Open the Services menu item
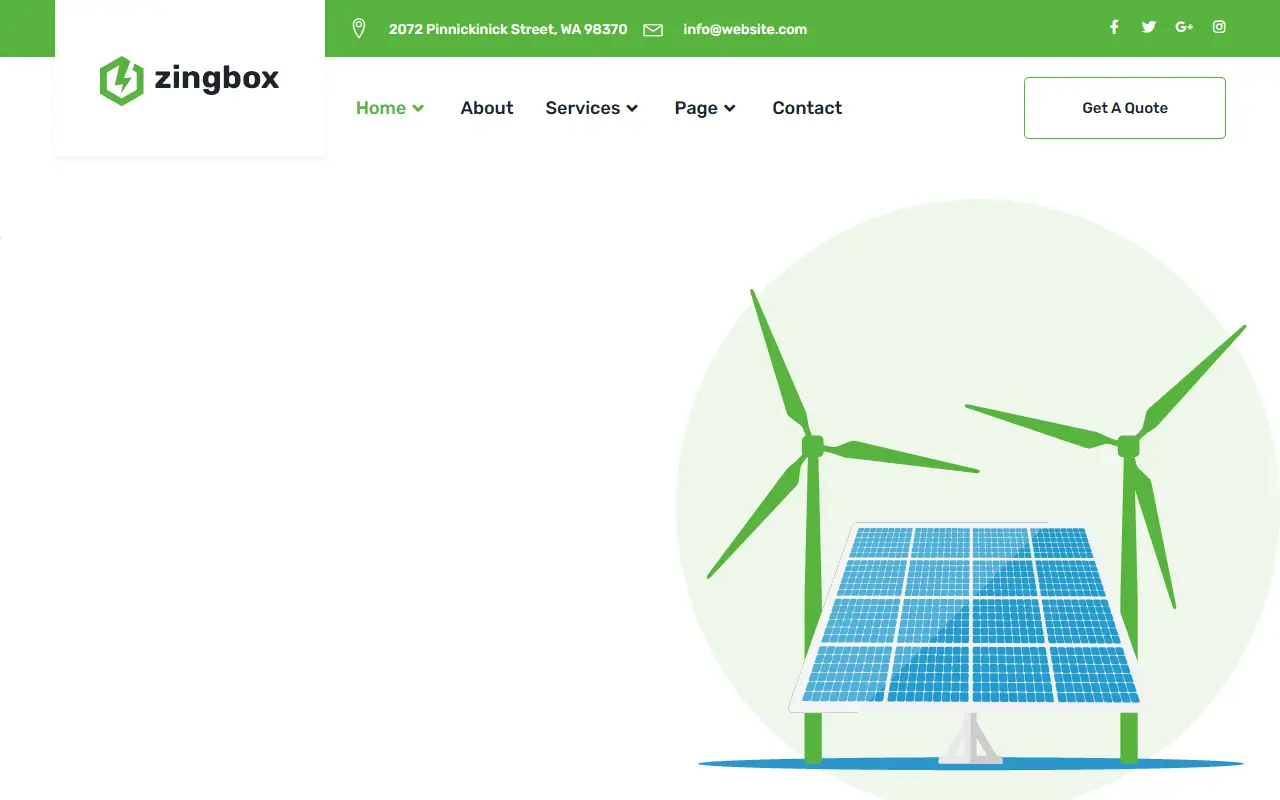Screen dimensions: 1280x800 [x=583, y=108]
